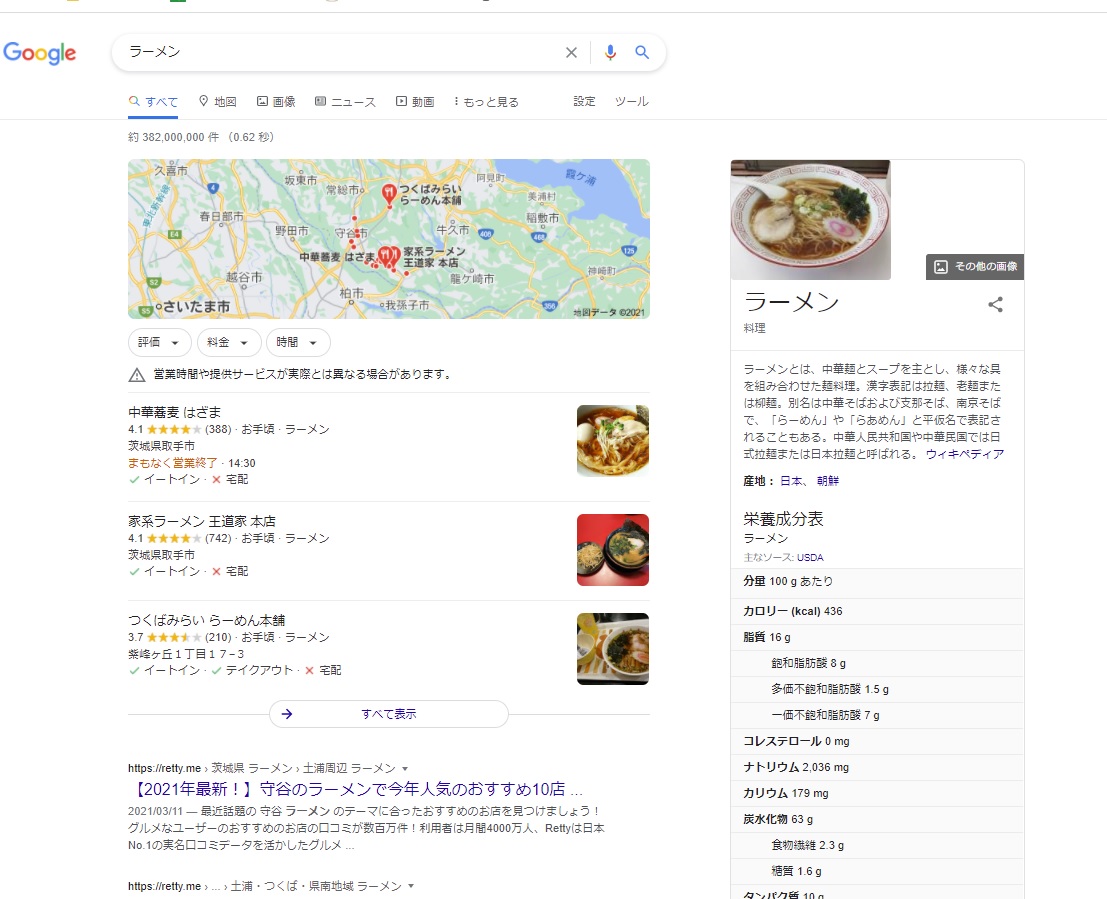This screenshot has height=899, width=1107.
Task: Open the ramen shops map
Action: pos(389,239)
